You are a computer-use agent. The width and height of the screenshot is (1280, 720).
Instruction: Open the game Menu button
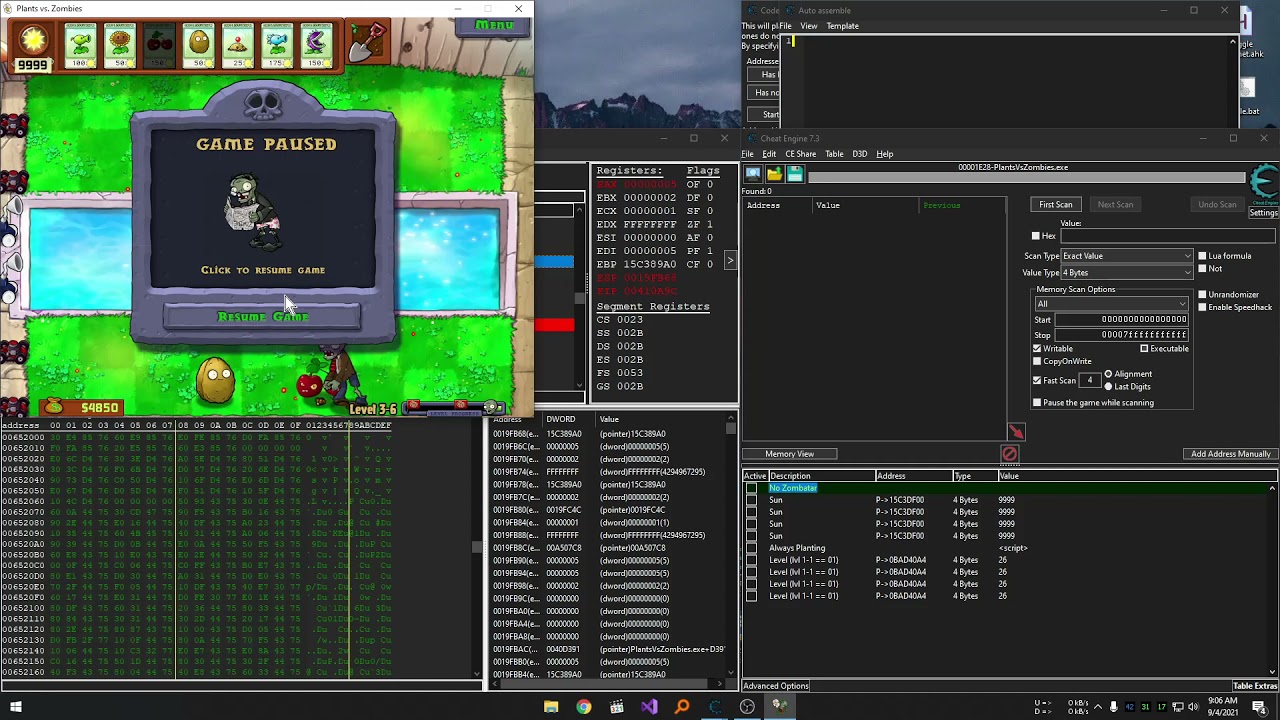coord(494,25)
